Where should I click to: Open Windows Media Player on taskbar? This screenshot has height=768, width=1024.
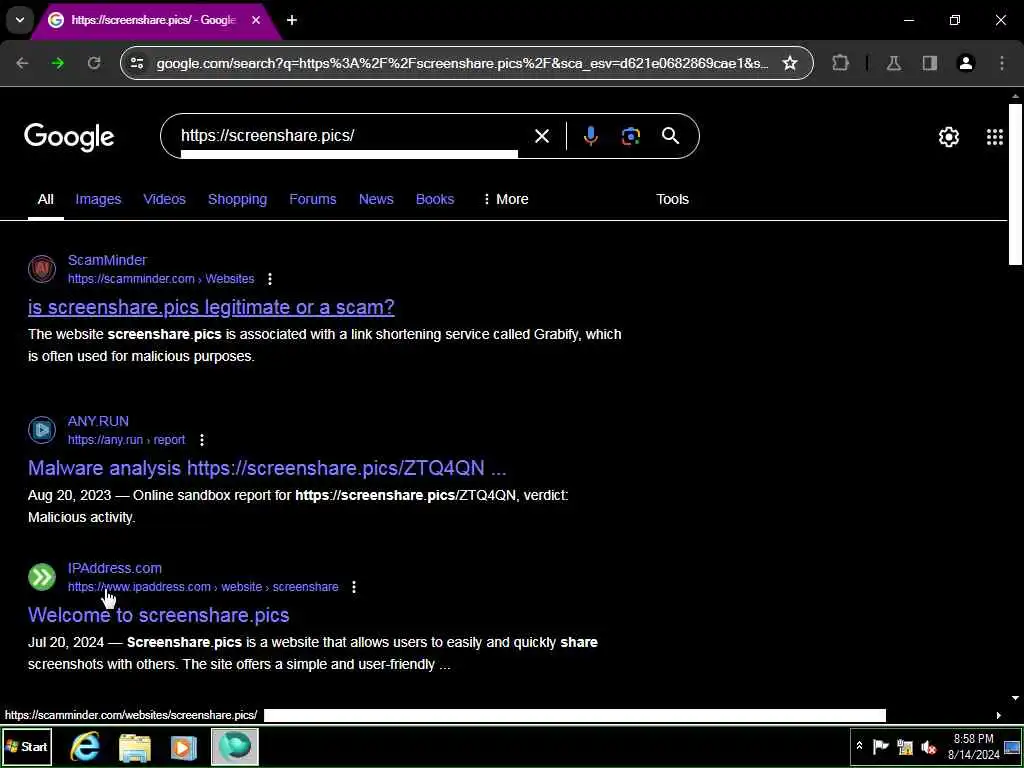click(184, 746)
